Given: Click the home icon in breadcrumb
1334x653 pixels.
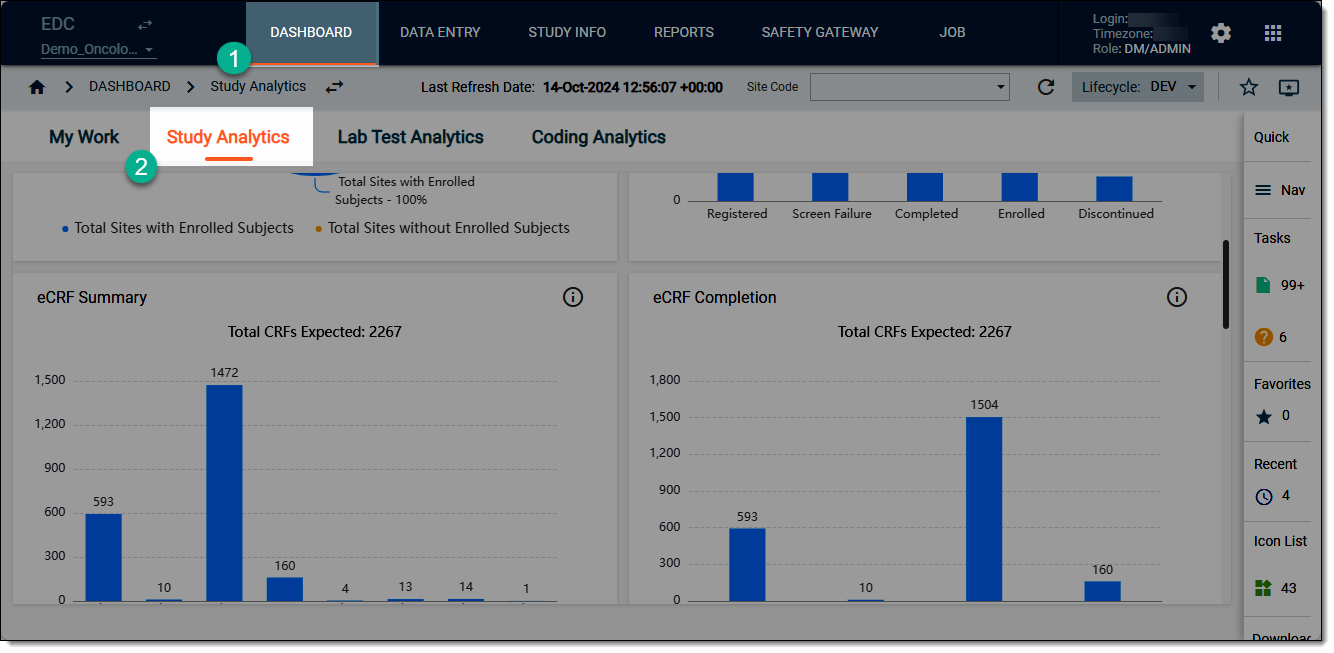Looking at the screenshot, I should (37, 87).
